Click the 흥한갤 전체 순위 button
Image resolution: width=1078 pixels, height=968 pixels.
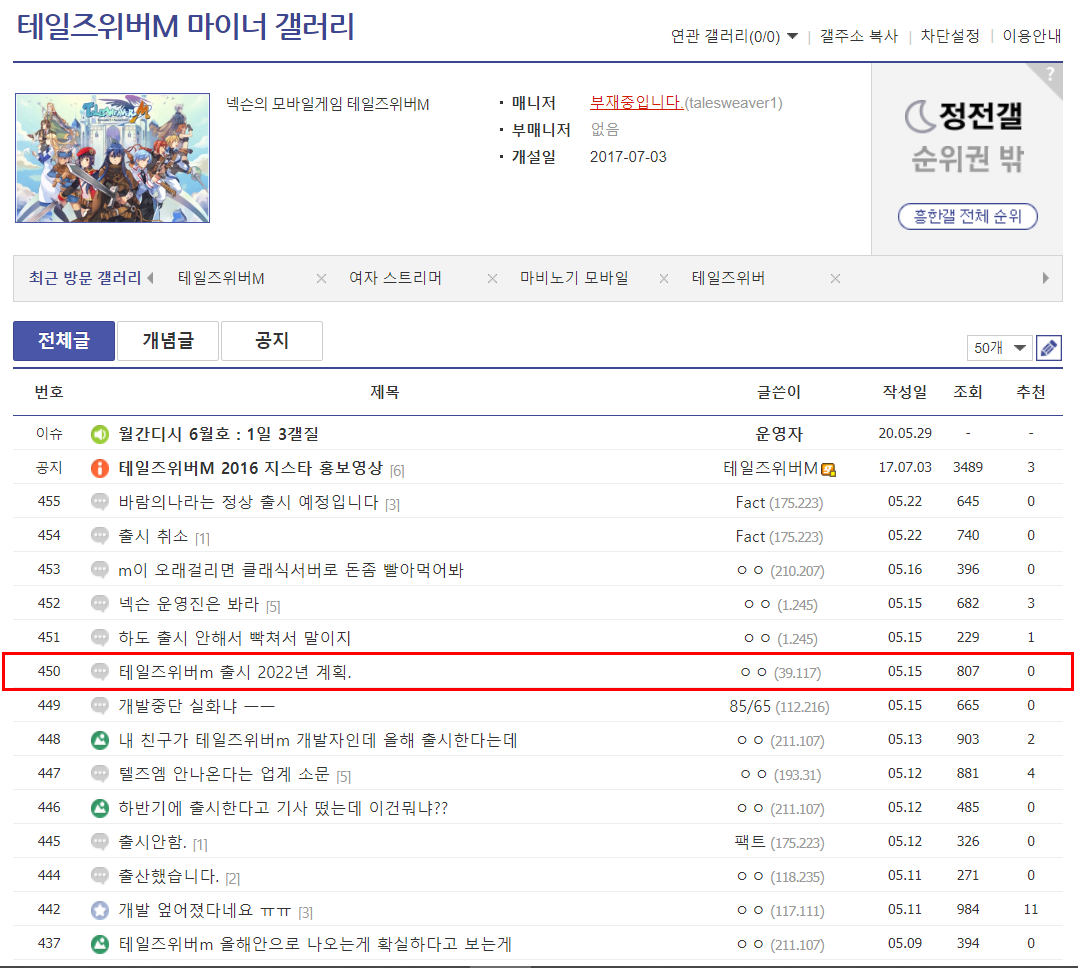coord(967,217)
